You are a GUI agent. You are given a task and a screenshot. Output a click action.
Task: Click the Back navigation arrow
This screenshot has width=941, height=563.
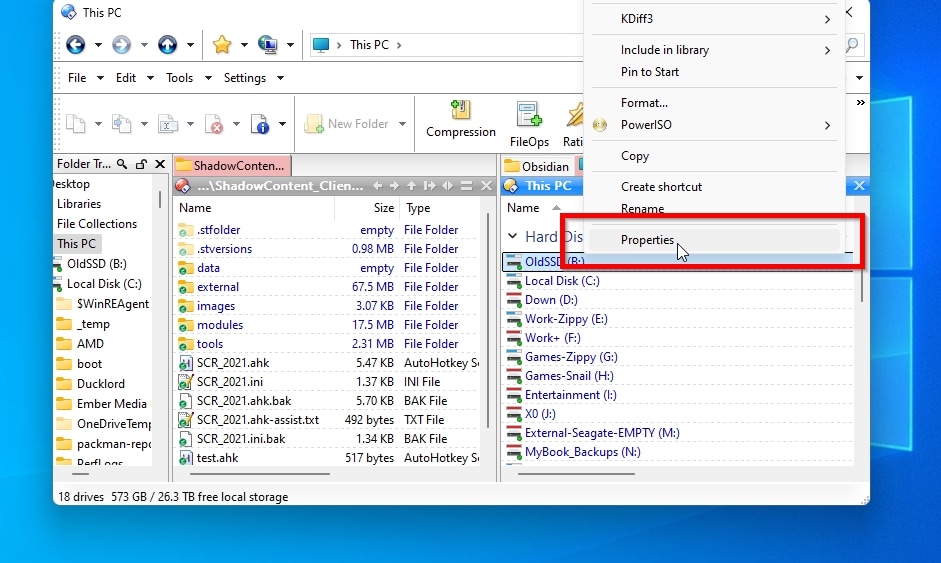tap(75, 44)
